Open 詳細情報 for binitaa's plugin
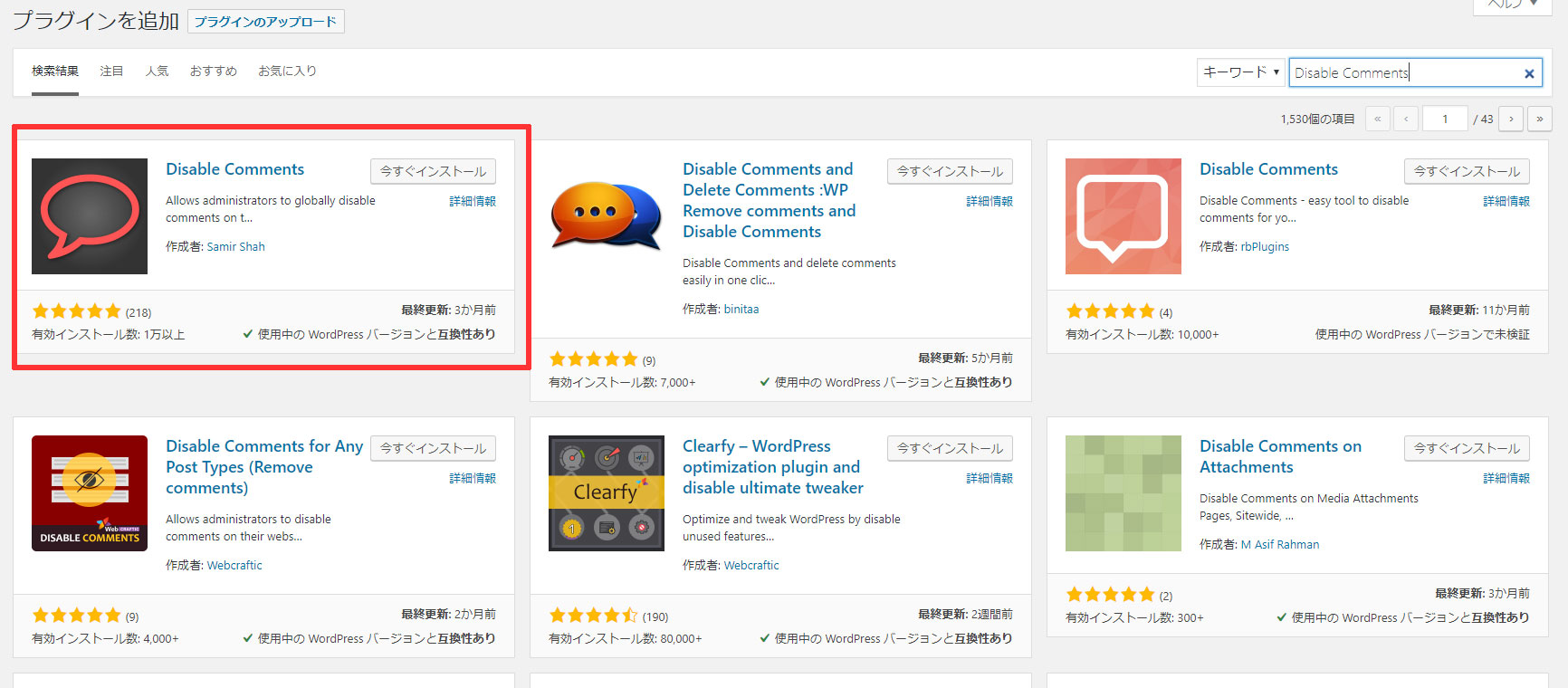The height and width of the screenshot is (688, 1568). pyautogui.click(x=990, y=201)
